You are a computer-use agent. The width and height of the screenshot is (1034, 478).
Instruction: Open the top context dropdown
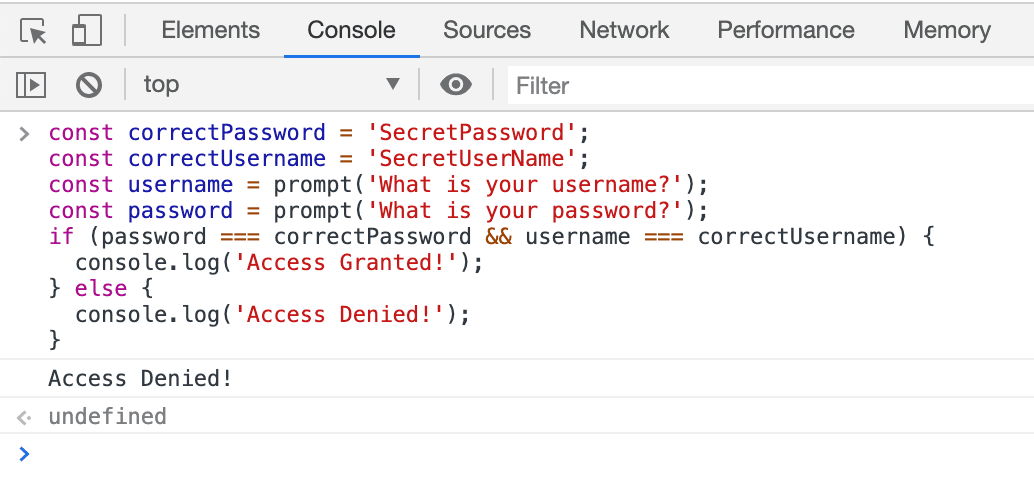tap(270, 85)
